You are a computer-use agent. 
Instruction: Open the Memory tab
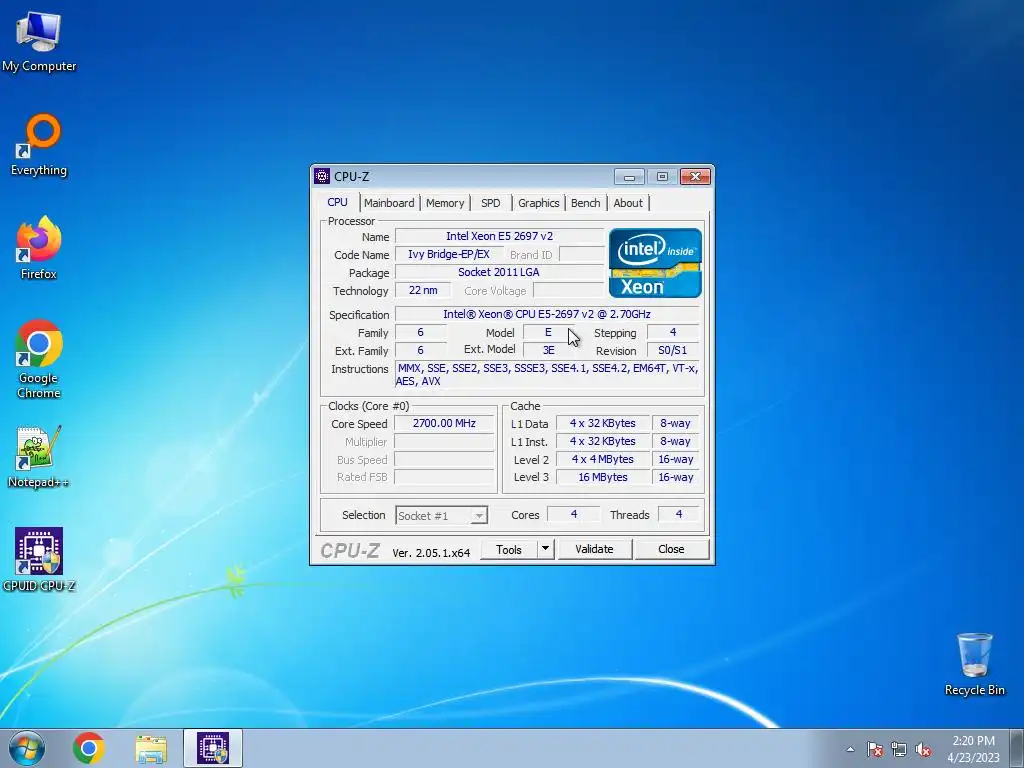click(x=445, y=203)
